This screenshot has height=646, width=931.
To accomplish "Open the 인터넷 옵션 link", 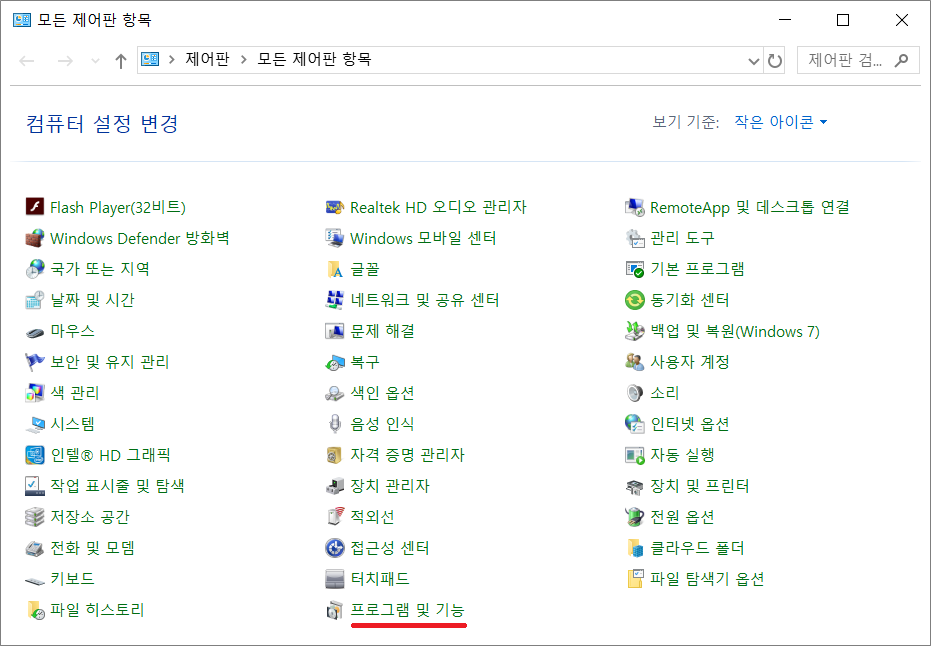I will coord(689,424).
